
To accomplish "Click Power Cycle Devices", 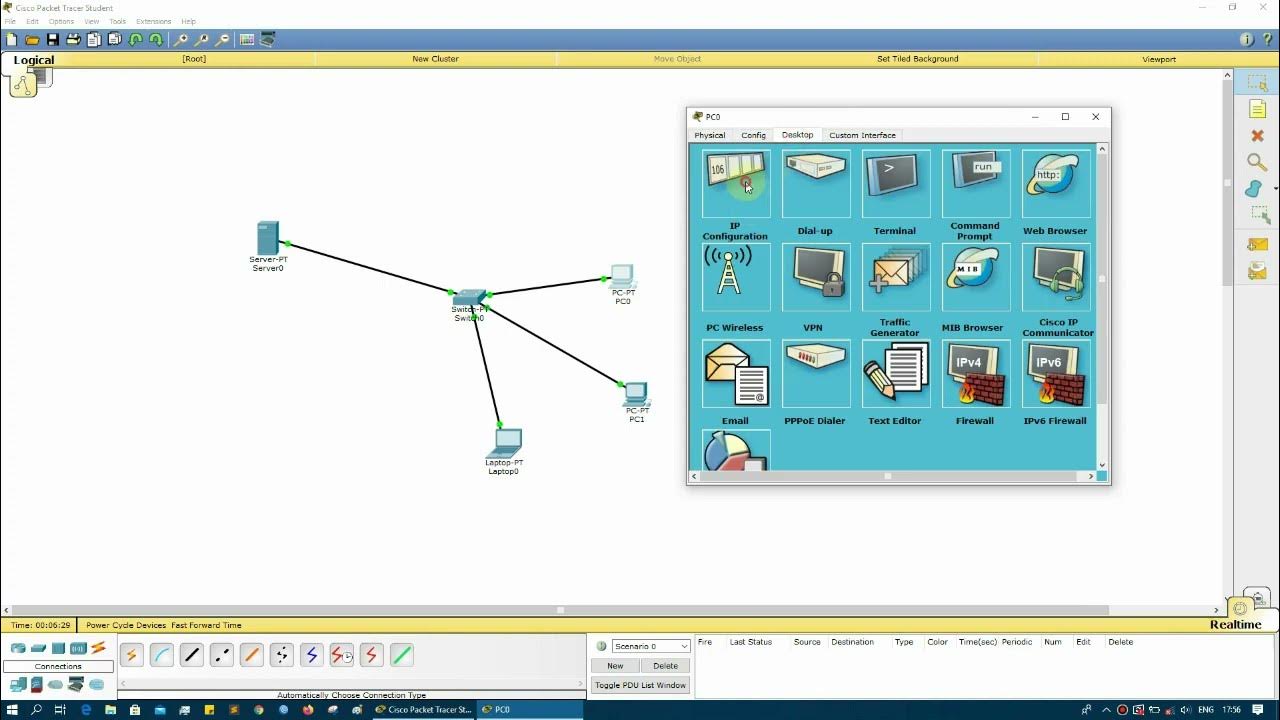I will click(125, 625).
